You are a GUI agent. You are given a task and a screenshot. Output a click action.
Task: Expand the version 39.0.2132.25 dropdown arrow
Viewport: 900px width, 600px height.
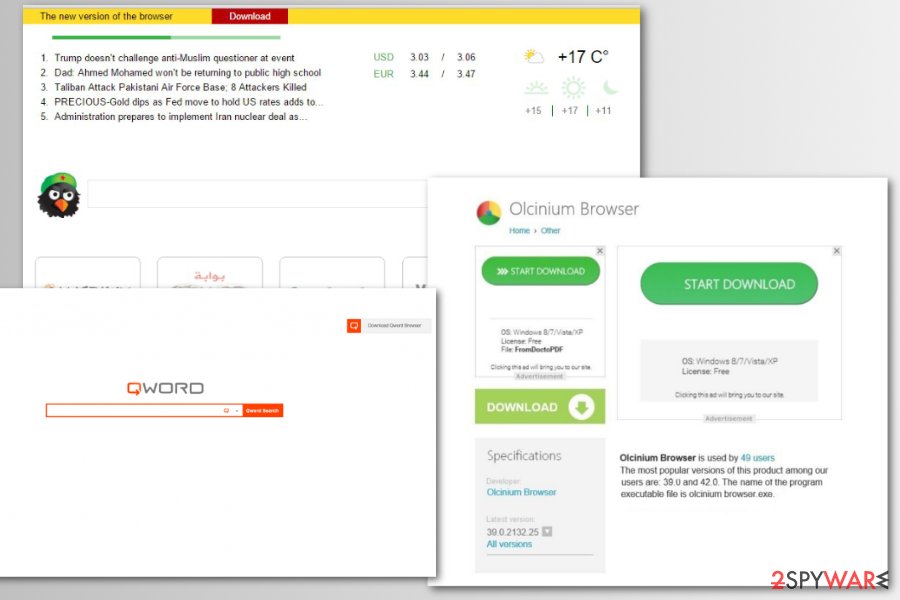pyautogui.click(x=547, y=532)
